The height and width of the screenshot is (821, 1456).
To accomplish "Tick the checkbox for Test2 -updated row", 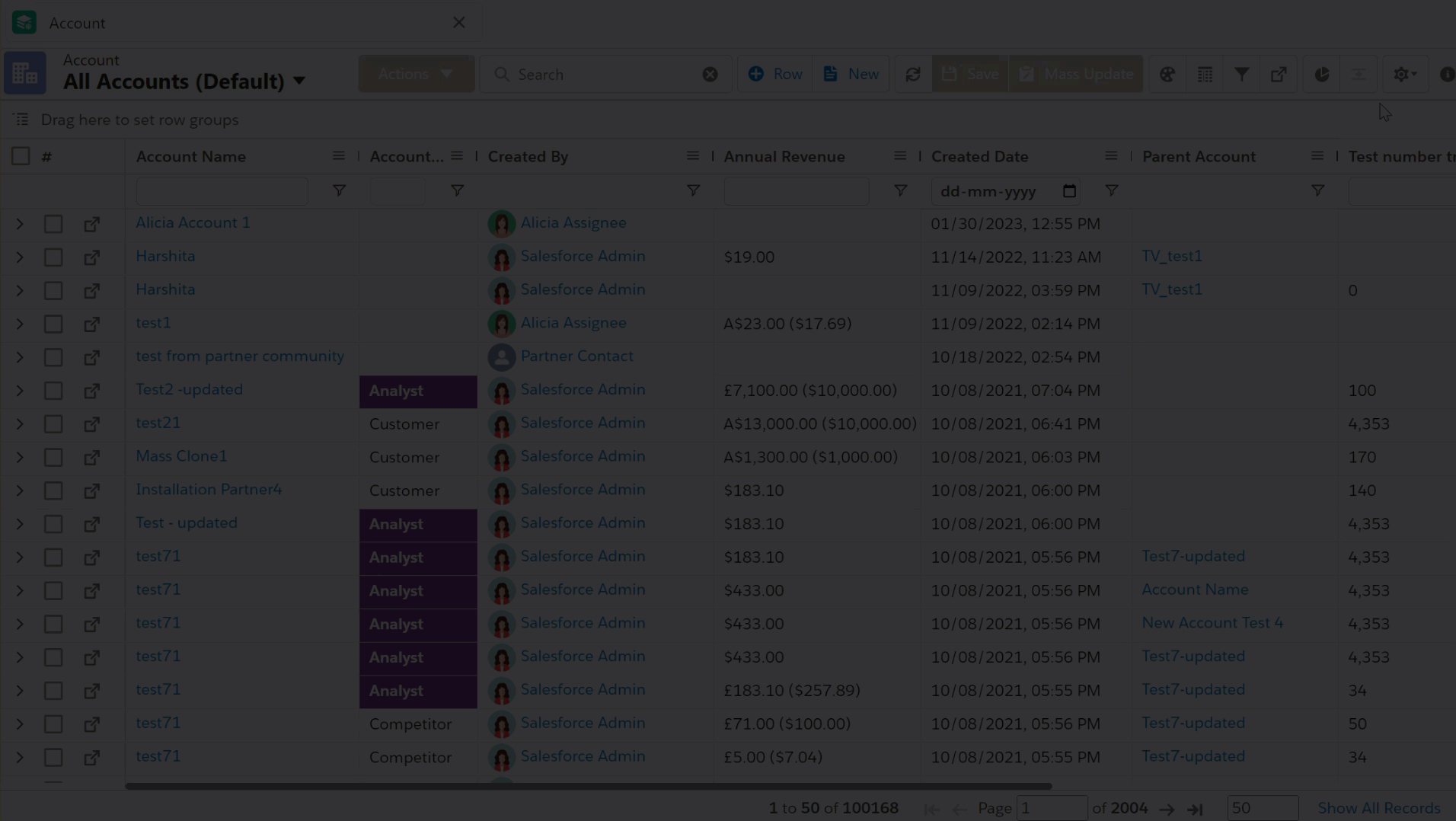I will coord(53,391).
